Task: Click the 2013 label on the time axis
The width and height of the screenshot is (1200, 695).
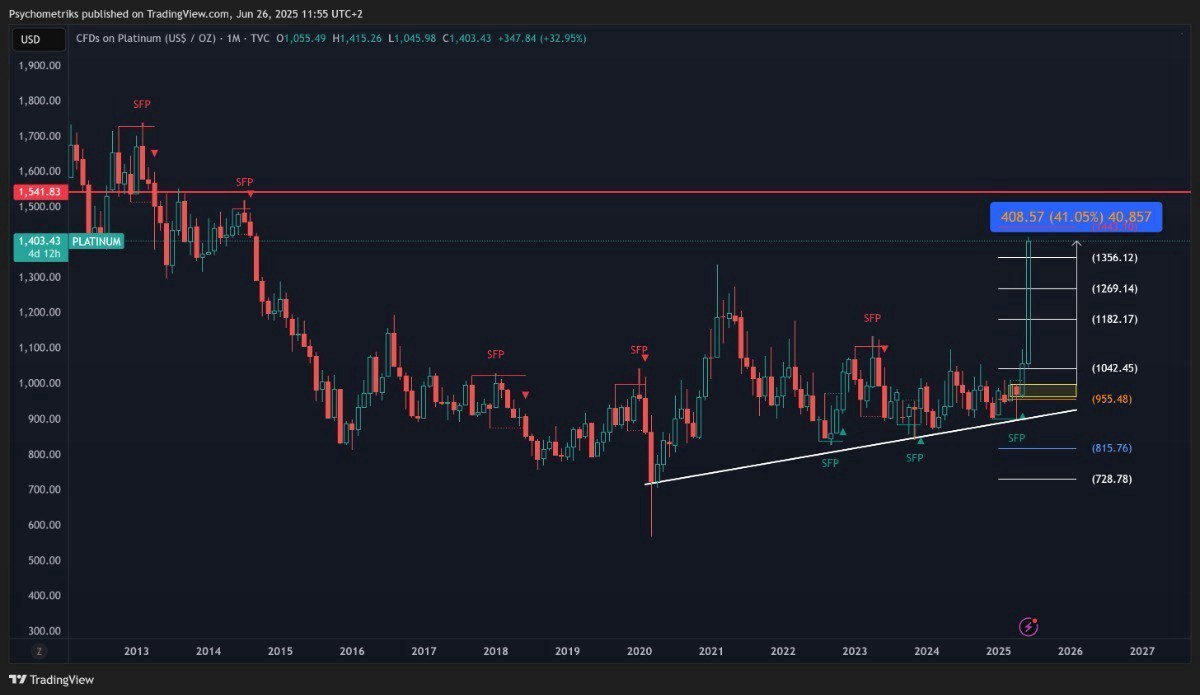Action: (137, 651)
